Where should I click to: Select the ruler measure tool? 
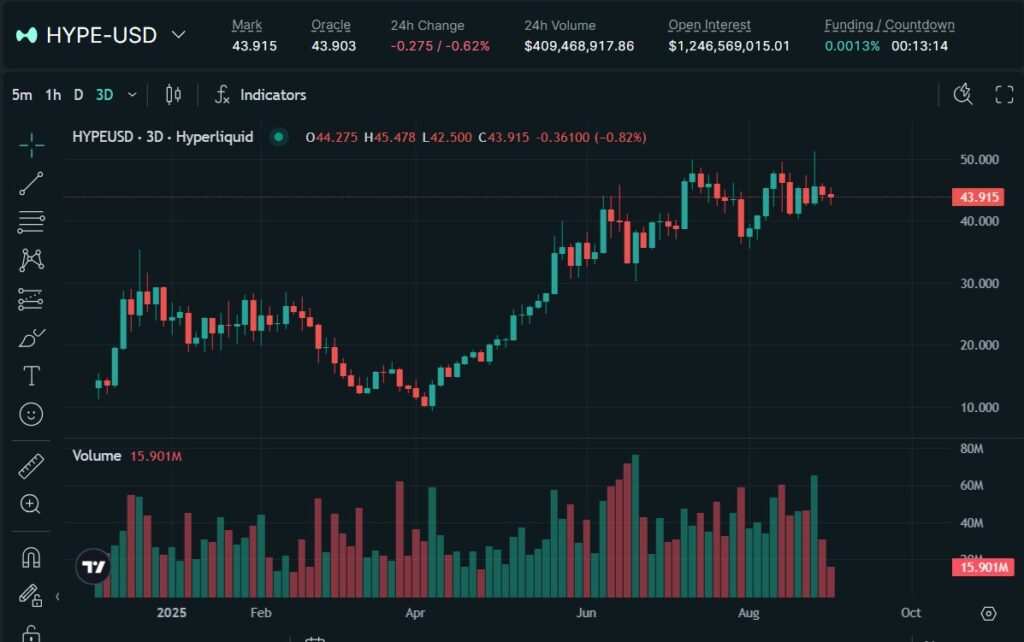point(31,466)
